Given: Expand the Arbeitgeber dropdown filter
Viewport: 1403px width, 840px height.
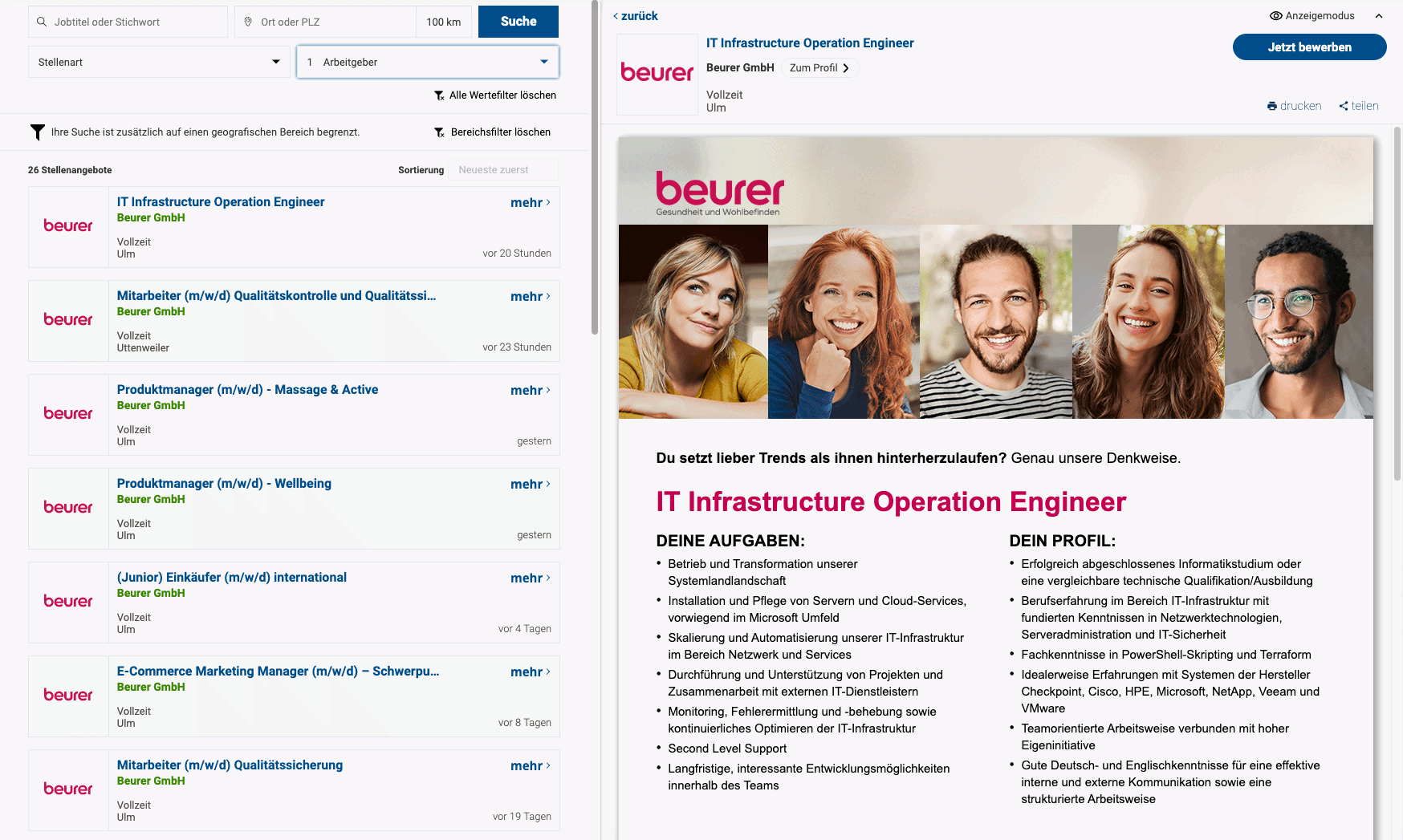Looking at the screenshot, I should tap(427, 62).
